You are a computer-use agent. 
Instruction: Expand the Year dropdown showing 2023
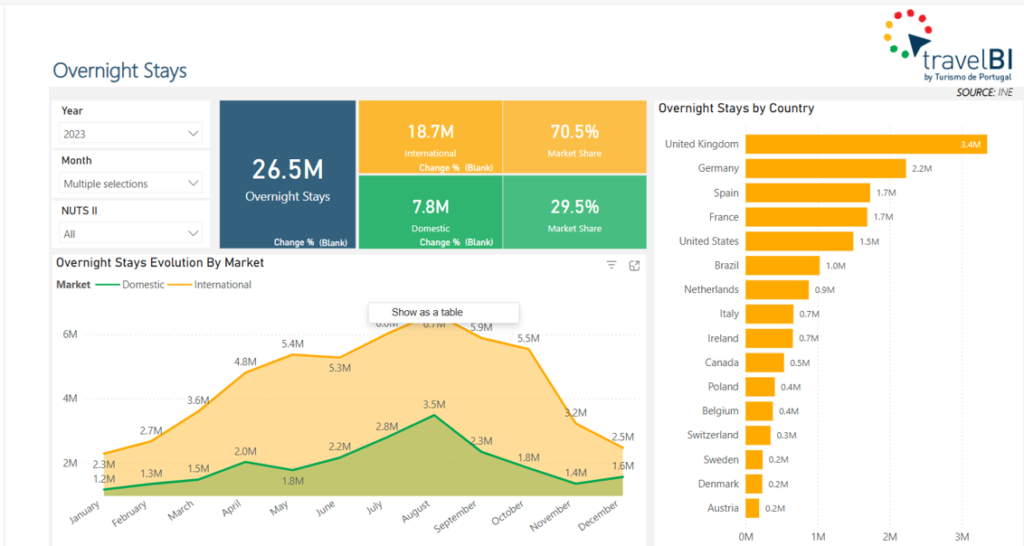coord(131,133)
